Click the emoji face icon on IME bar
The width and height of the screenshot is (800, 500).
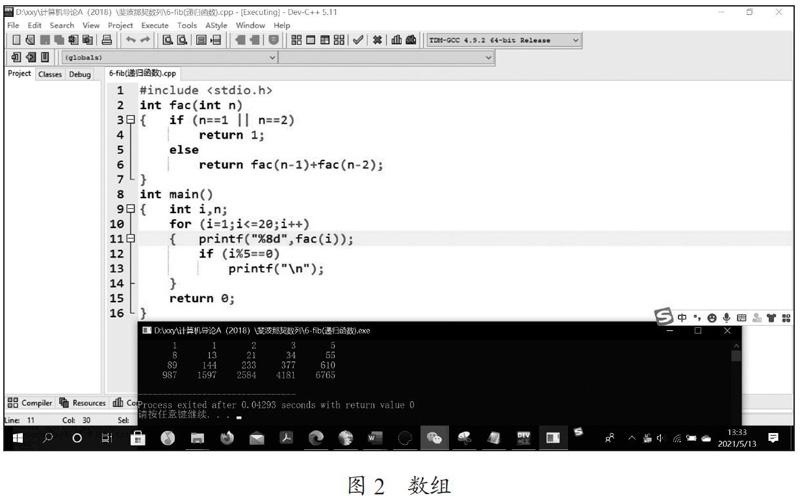tap(712, 318)
